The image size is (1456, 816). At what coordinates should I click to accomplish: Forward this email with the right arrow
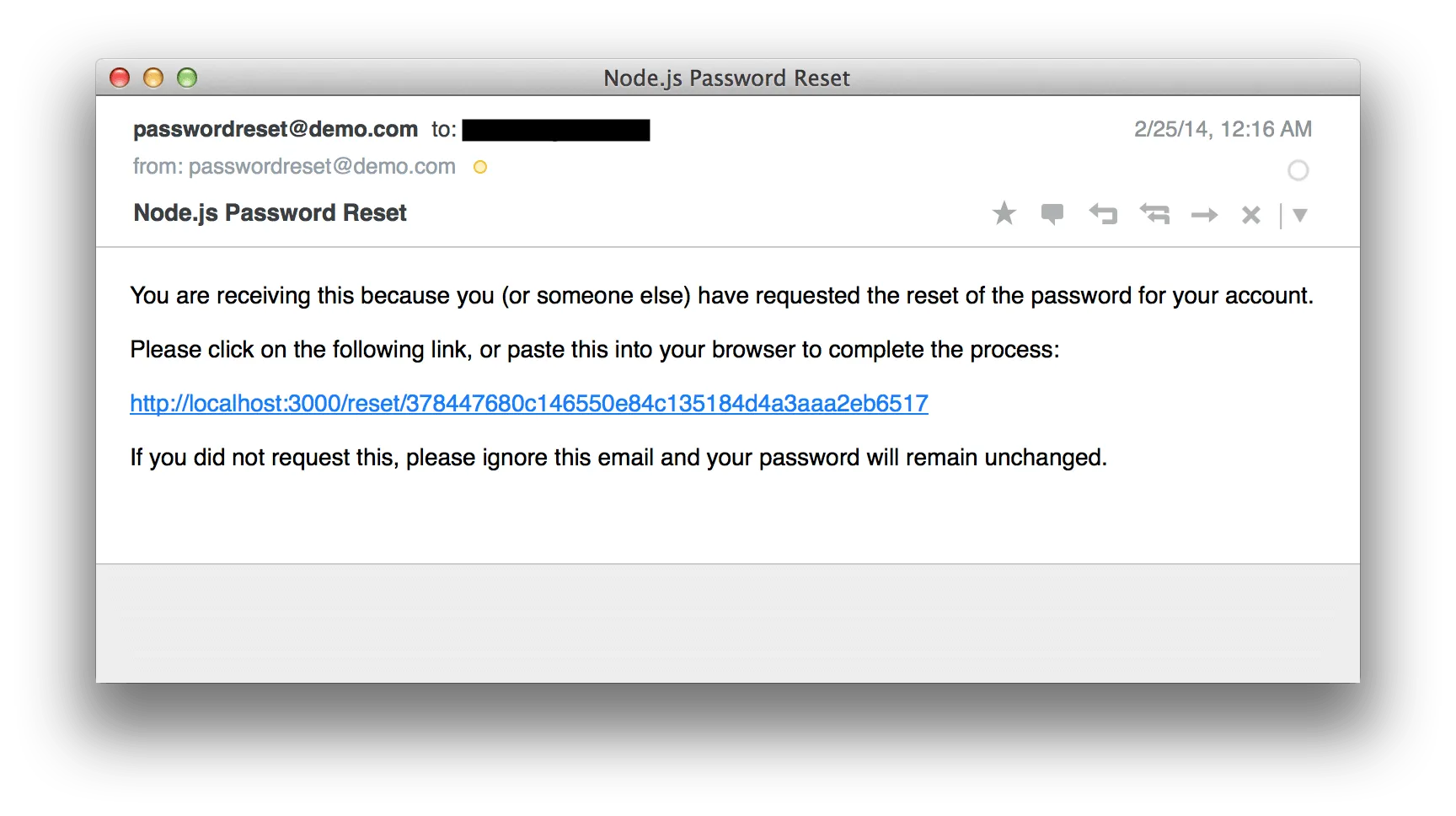point(1204,216)
